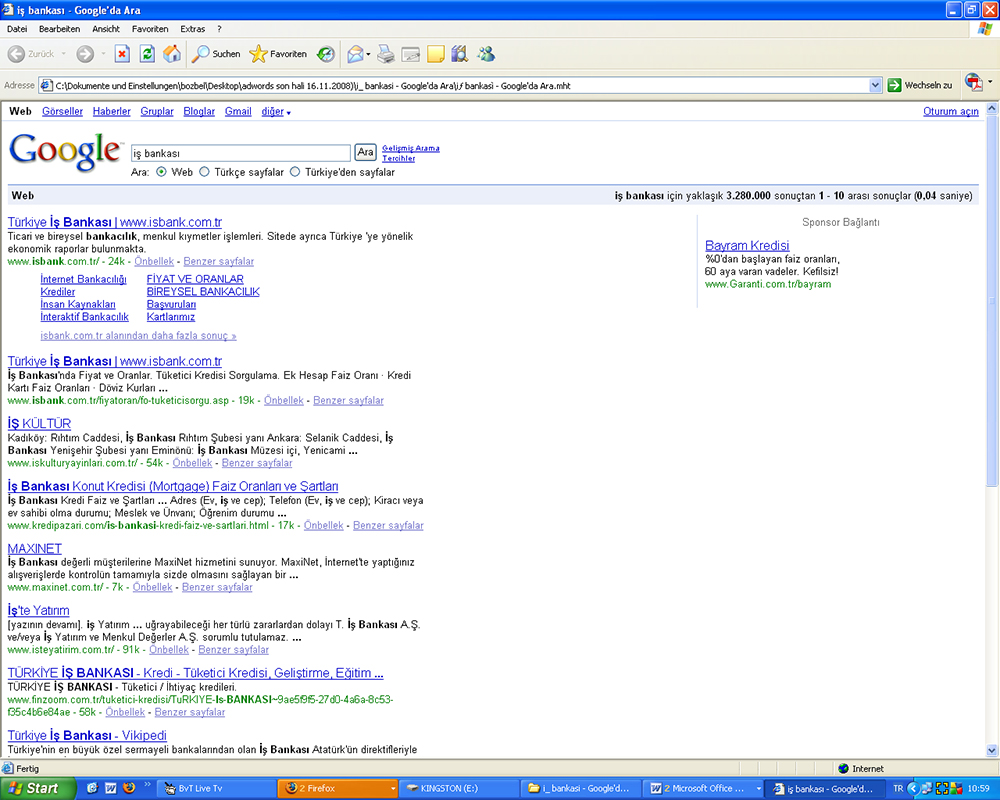Click the yellow note toolbar icon
The height and width of the screenshot is (800, 1000).
point(436,54)
